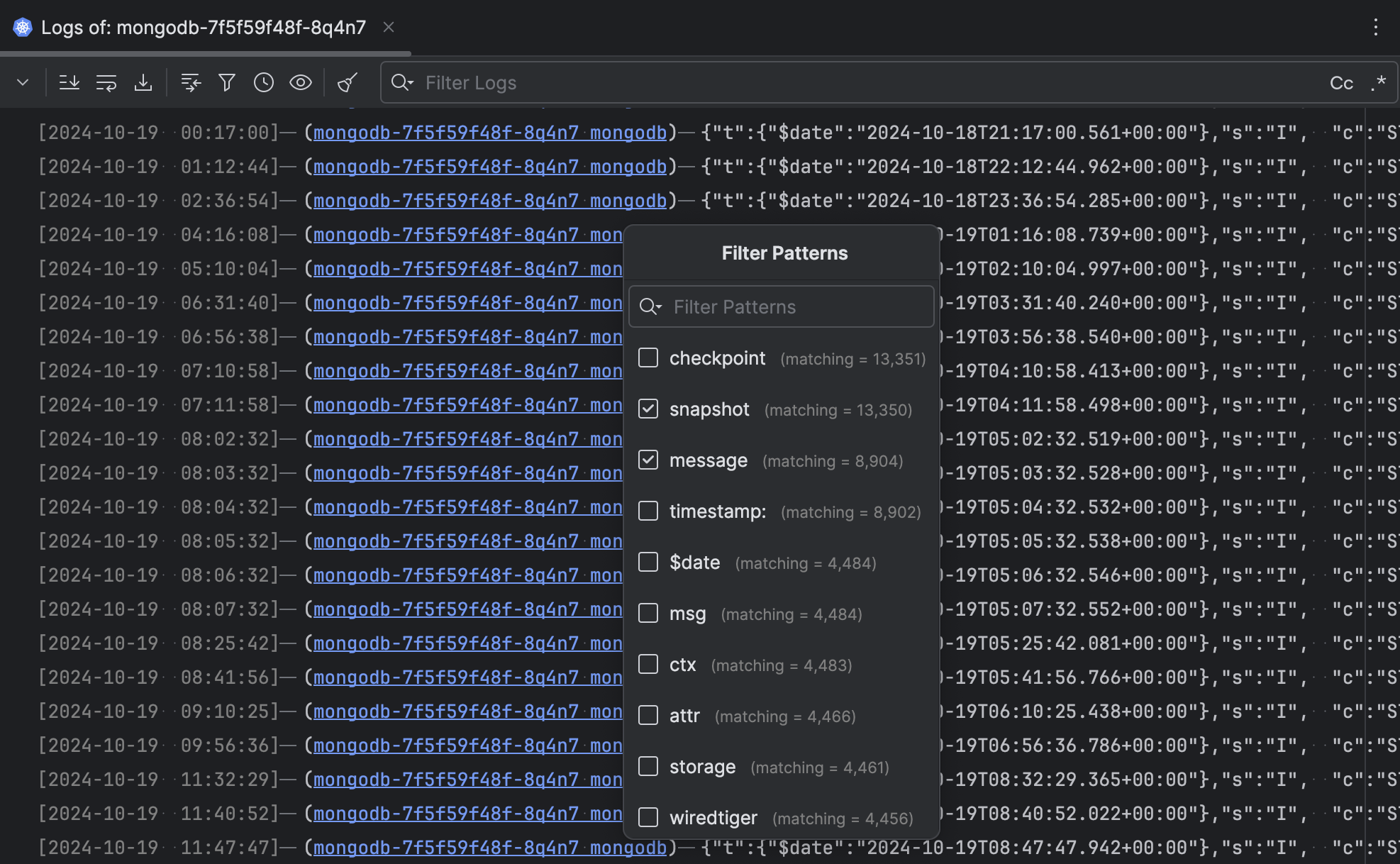Toggle regex matching with the .* button
The width and height of the screenshot is (1400, 864).
1379,82
